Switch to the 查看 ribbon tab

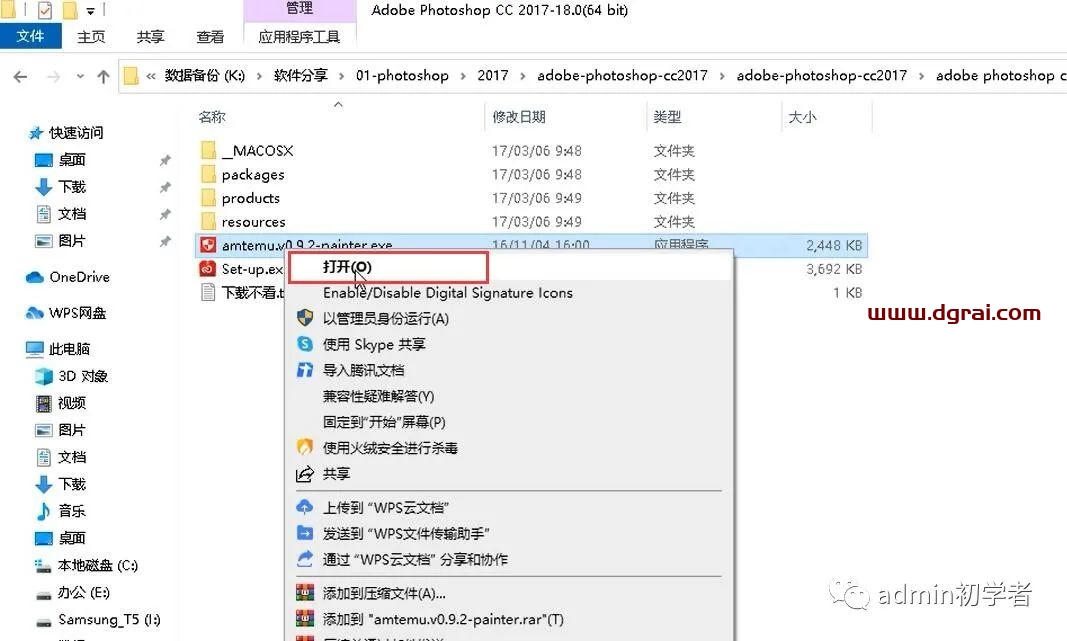click(x=210, y=37)
